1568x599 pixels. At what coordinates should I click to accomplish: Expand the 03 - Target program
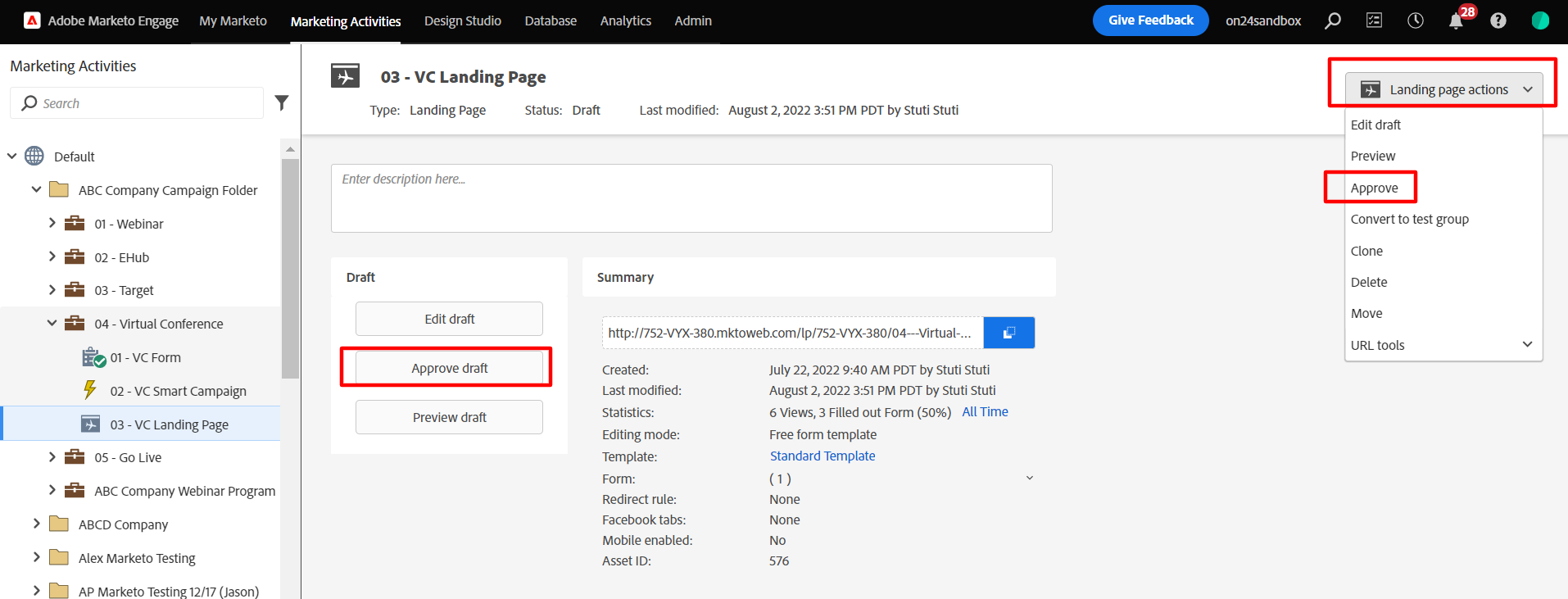pyautogui.click(x=52, y=289)
